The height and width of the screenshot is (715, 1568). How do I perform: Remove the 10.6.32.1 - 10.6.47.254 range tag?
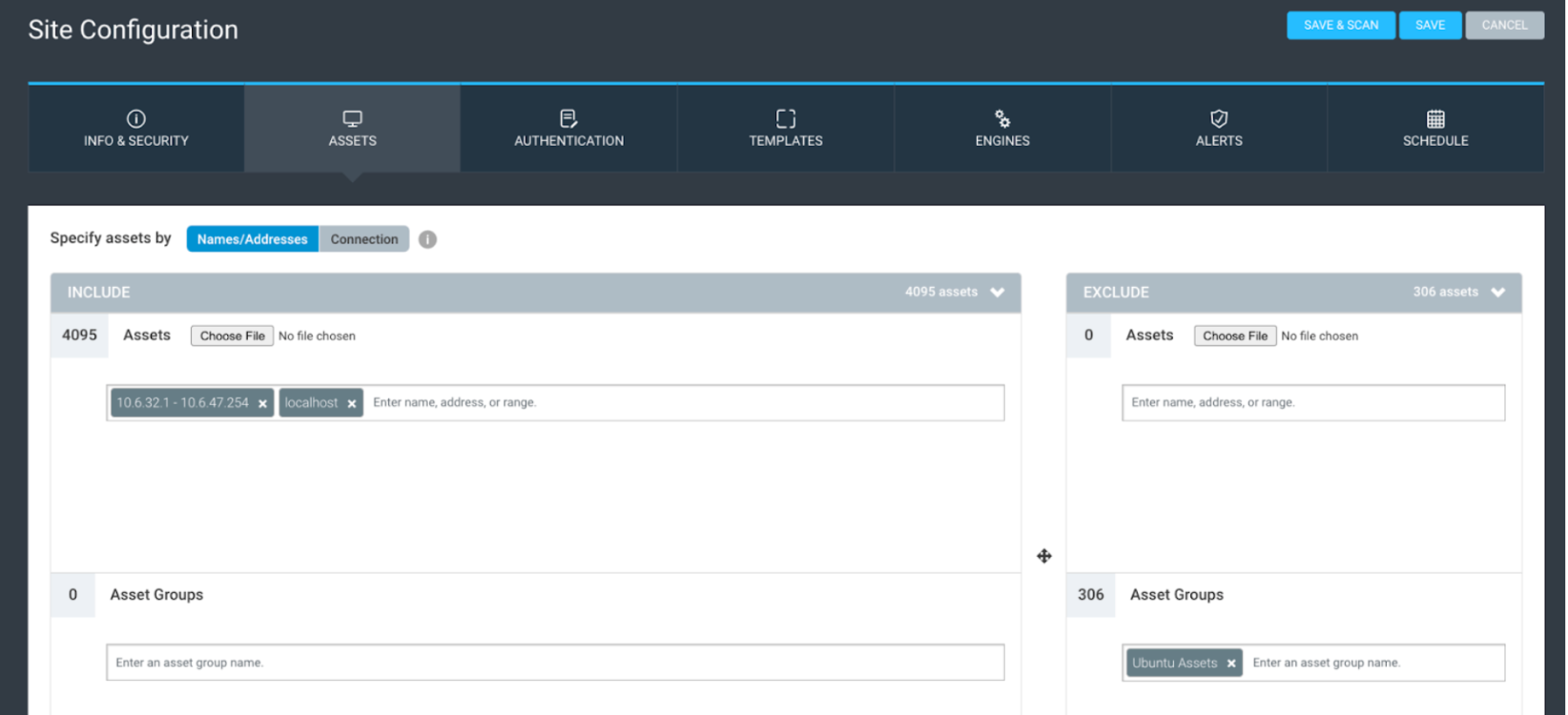coord(262,404)
